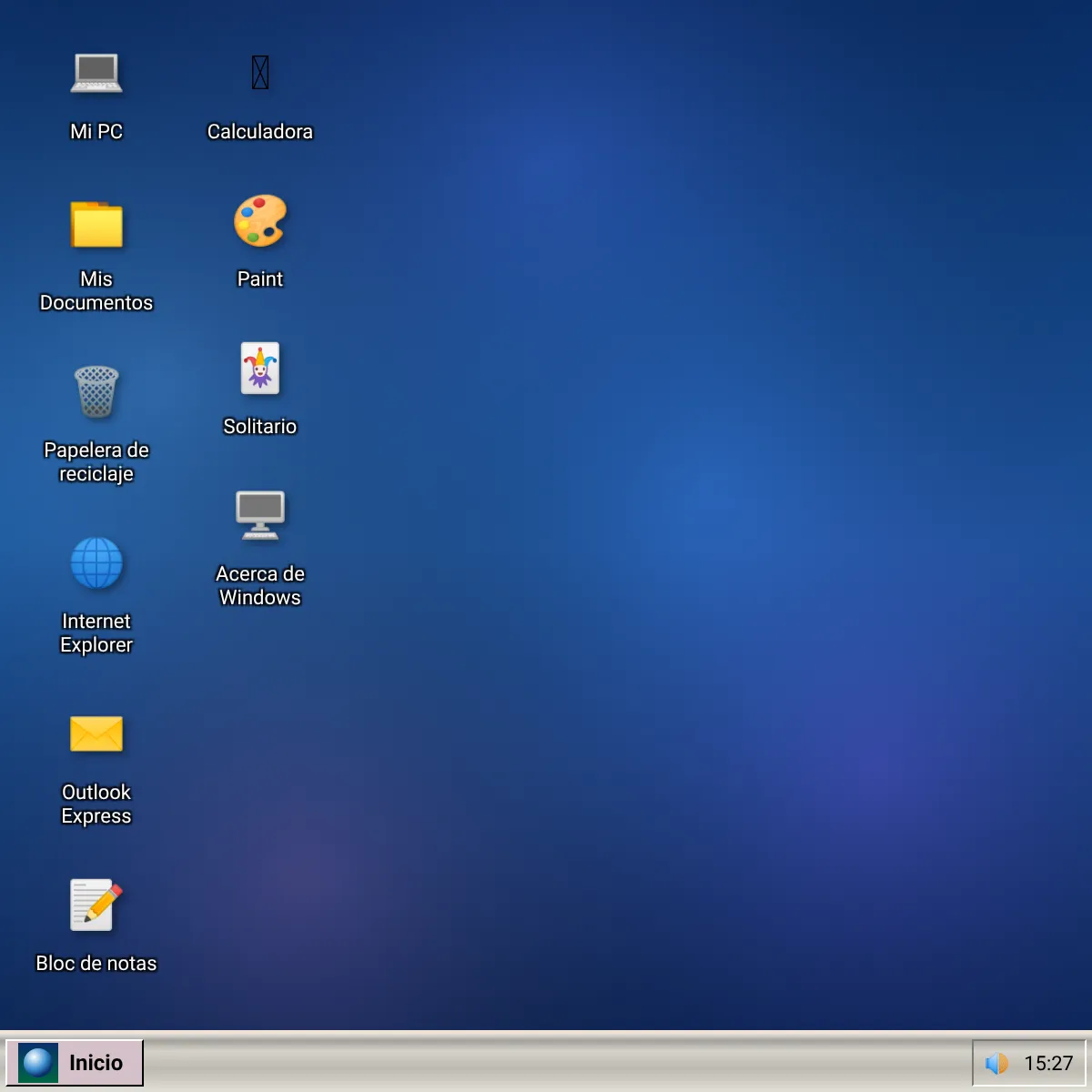Open the Acerca de Windows monitor icon
Screen dimensions: 1092x1092
pyautogui.click(x=260, y=515)
